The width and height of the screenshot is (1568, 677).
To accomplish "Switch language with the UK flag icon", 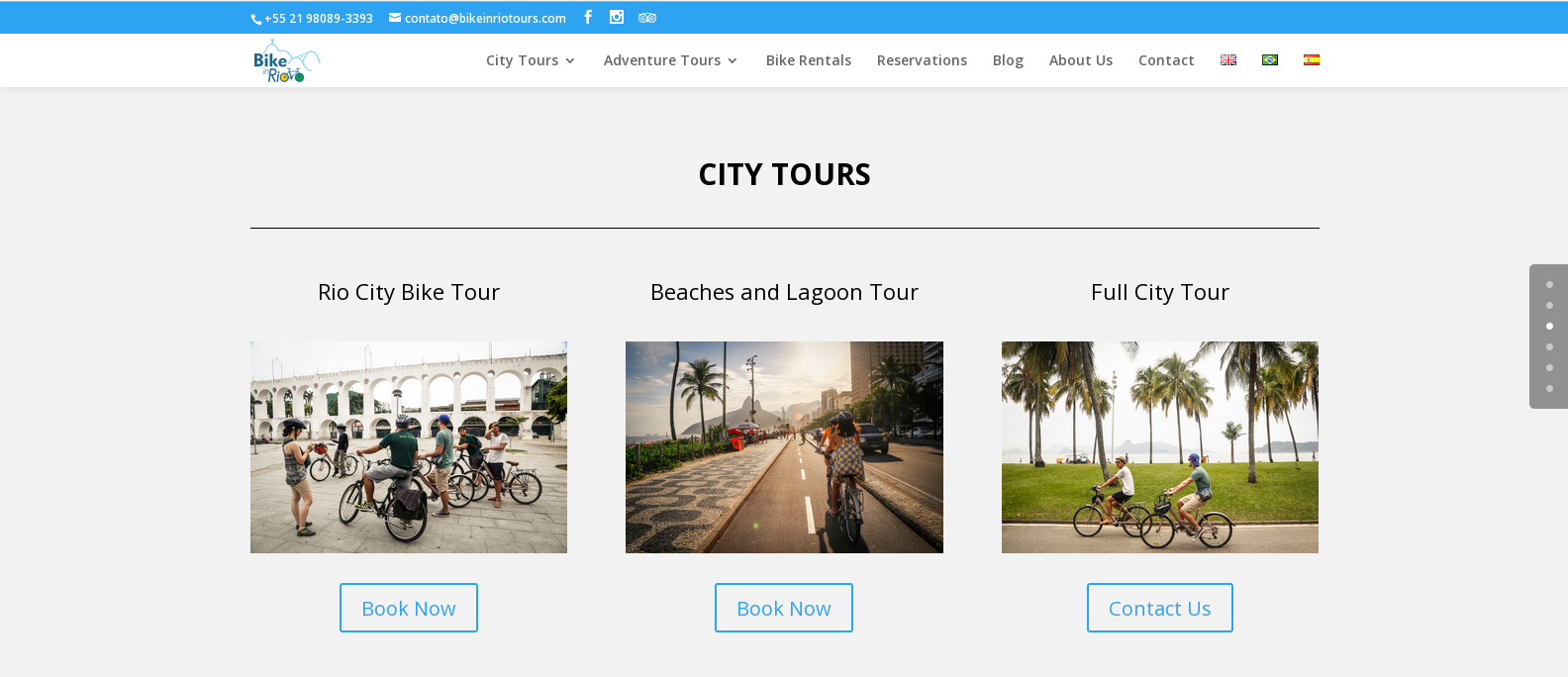I will 1228,60.
